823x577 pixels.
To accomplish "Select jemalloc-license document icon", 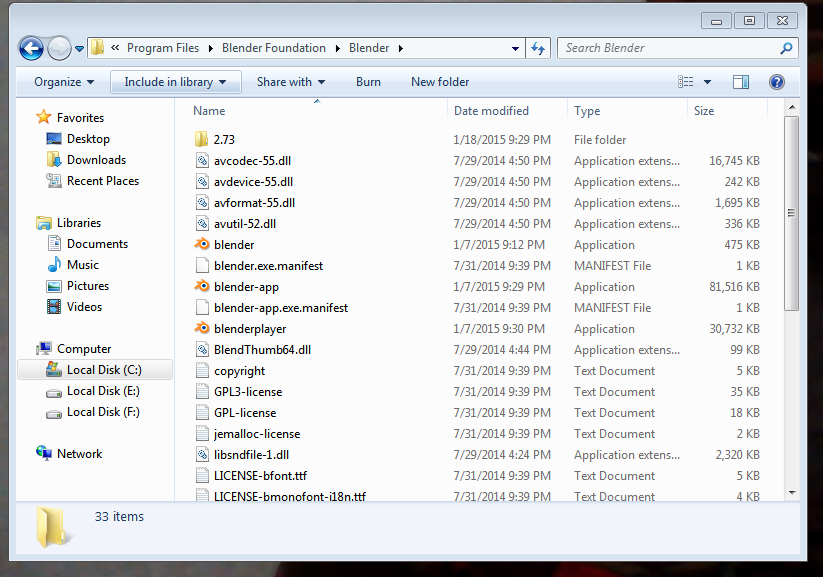I will click(x=202, y=433).
